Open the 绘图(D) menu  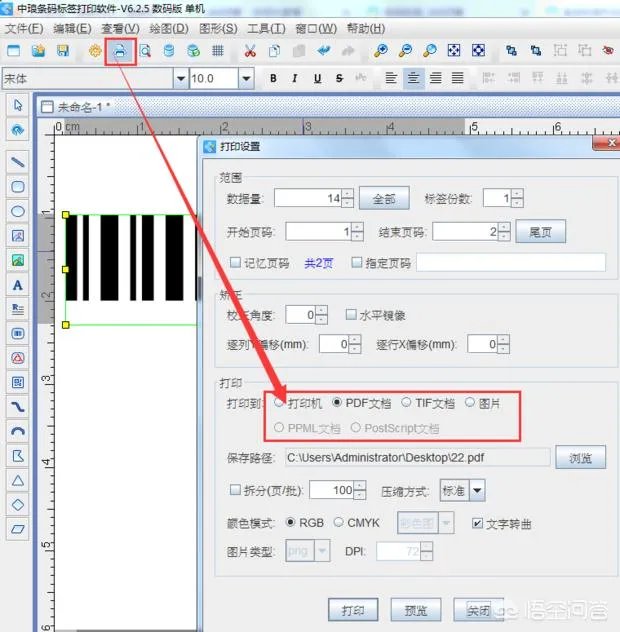point(169,29)
